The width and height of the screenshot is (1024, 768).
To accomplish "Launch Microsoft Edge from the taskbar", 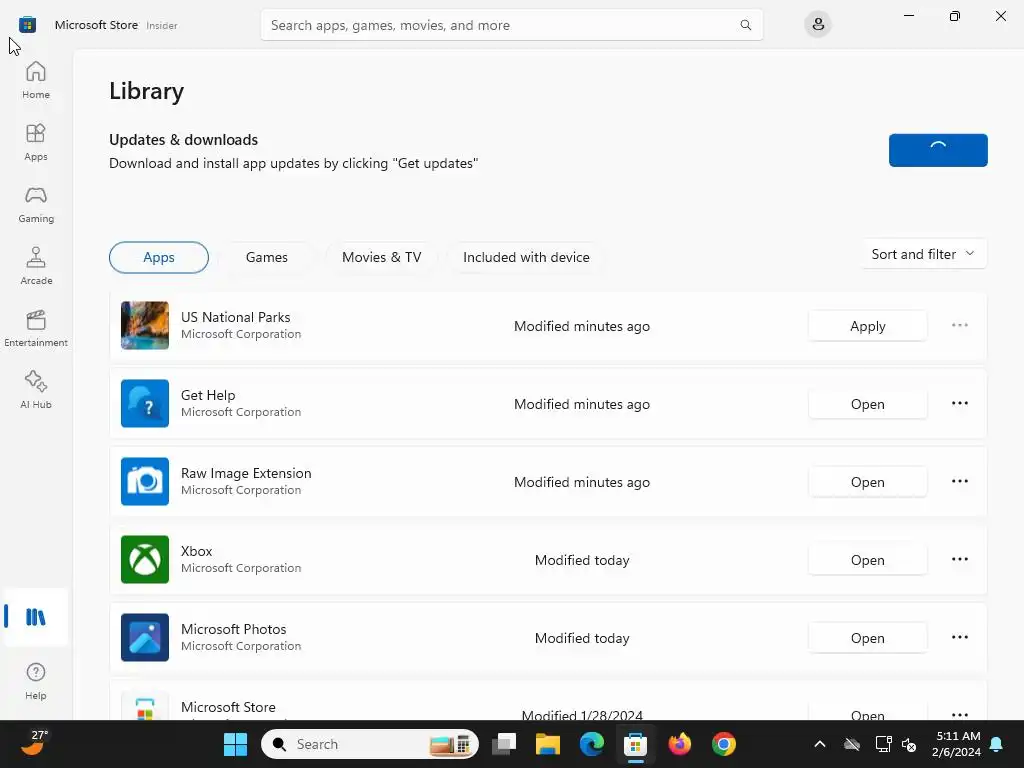I will (x=592, y=744).
